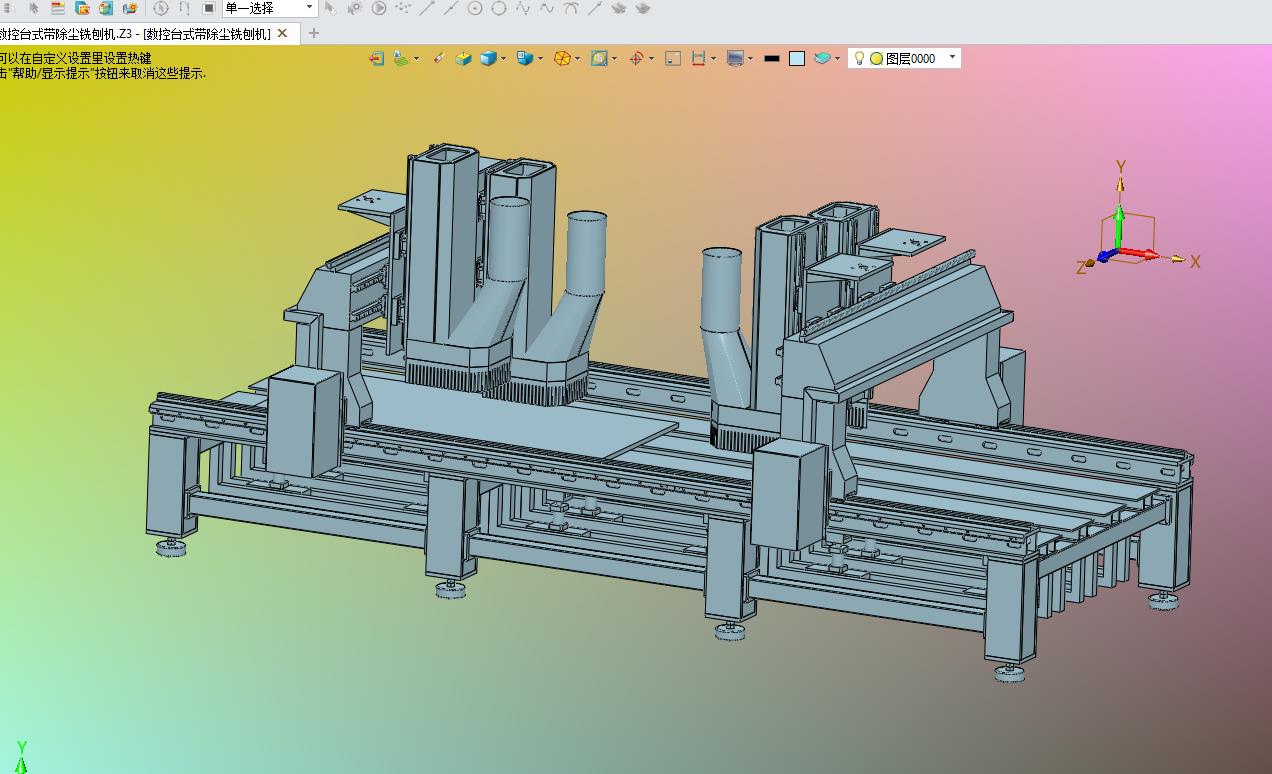This screenshot has width=1272, height=774.
Task: Select the shaded cube display icon
Action: [488, 58]
